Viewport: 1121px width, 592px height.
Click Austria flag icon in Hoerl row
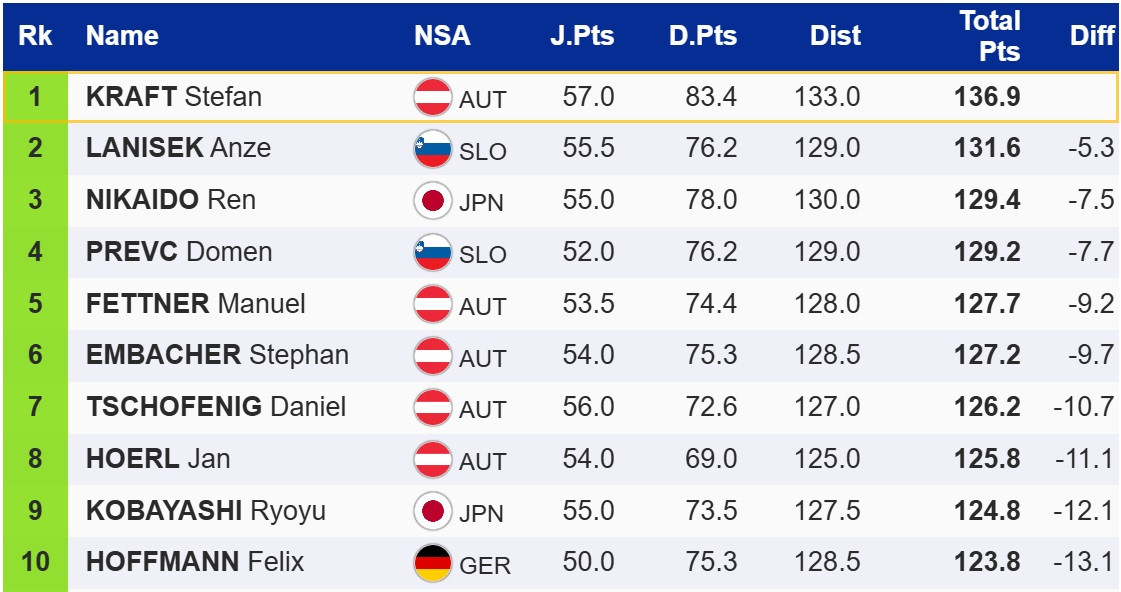click(x=432, y=459)
